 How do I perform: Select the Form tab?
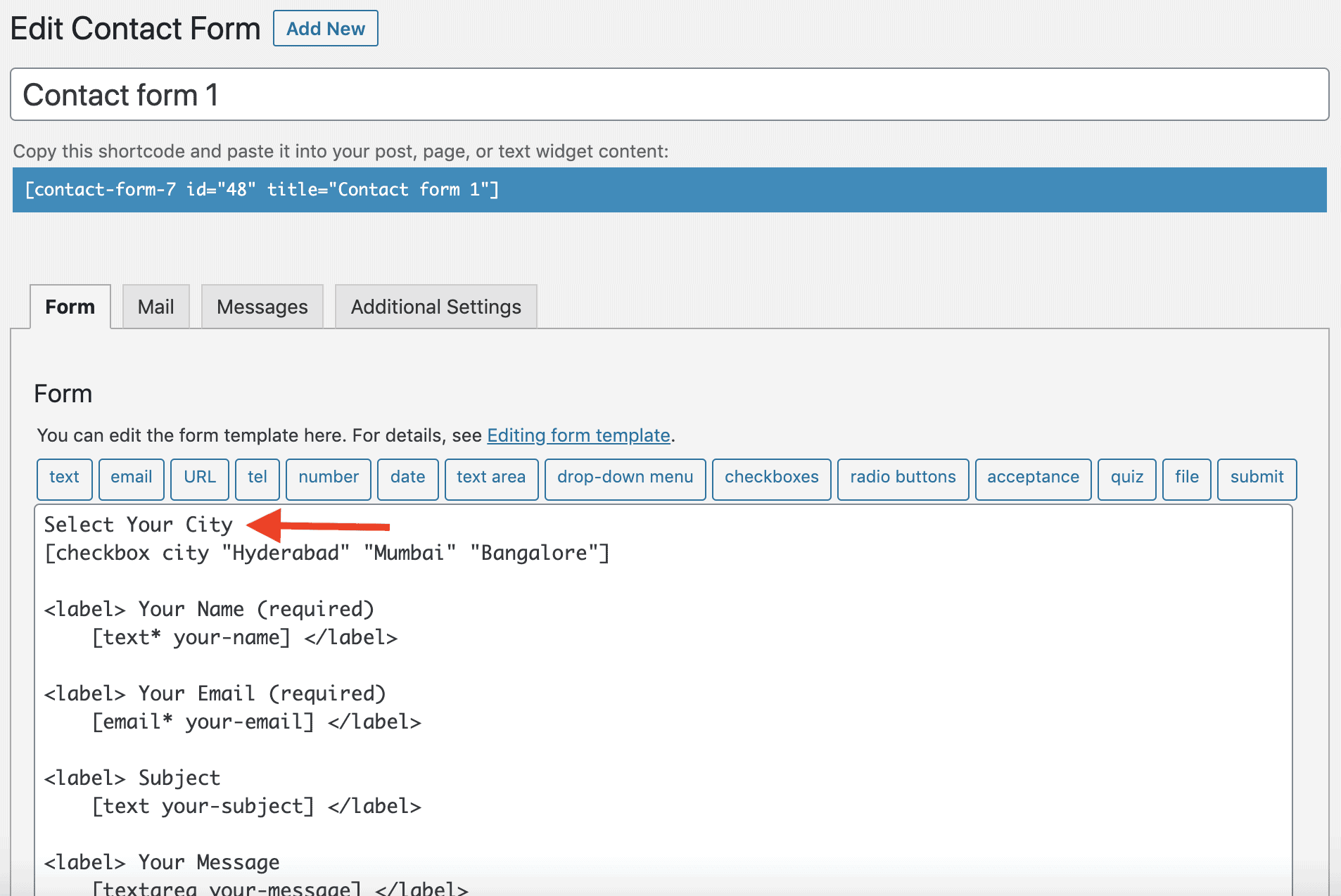[x=70, y=307]
